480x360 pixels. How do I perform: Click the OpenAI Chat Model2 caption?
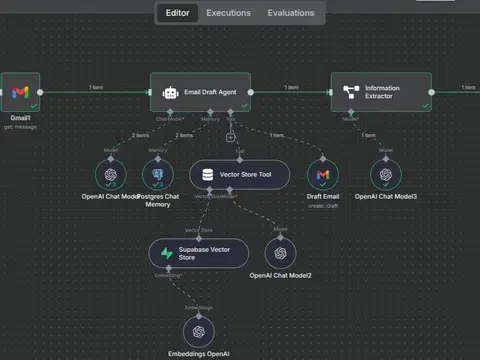click(280, 276)
